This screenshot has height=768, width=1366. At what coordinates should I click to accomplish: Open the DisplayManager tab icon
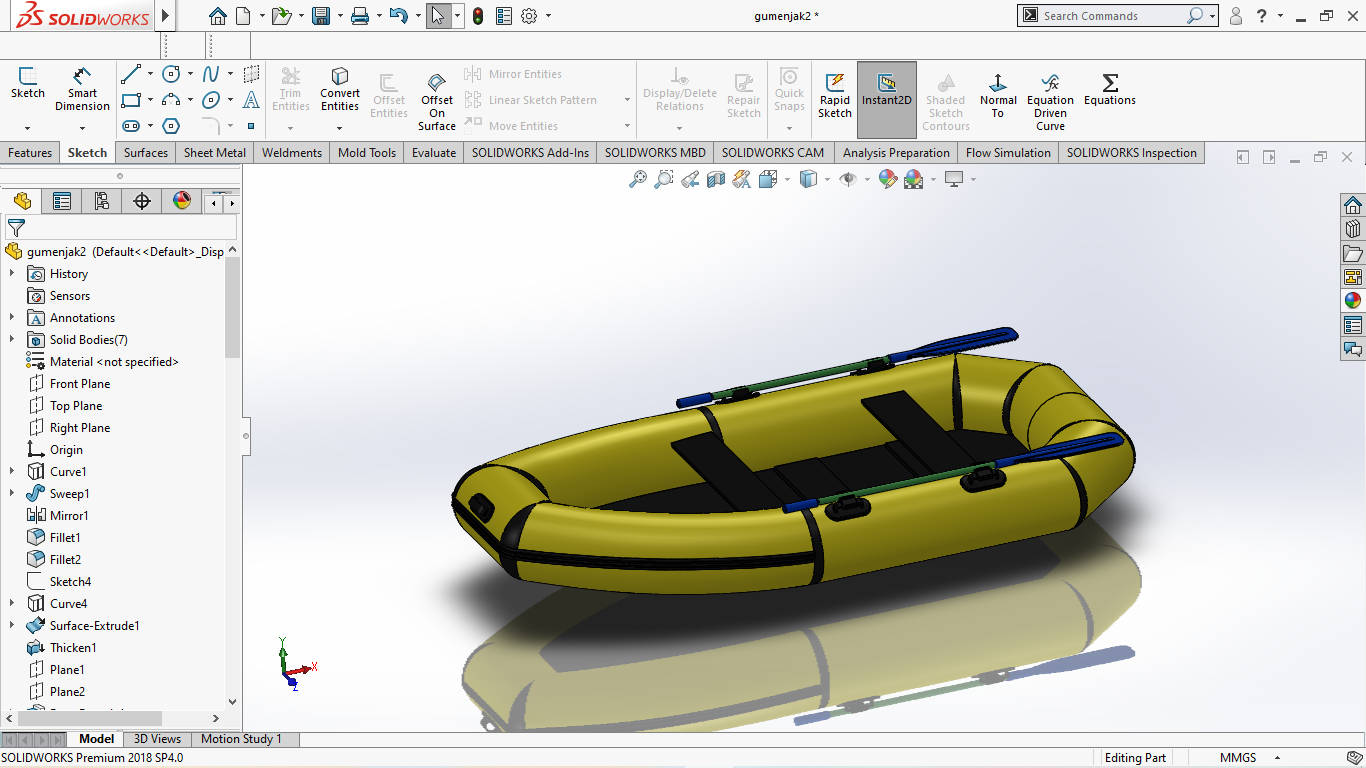tap(182, 201)
